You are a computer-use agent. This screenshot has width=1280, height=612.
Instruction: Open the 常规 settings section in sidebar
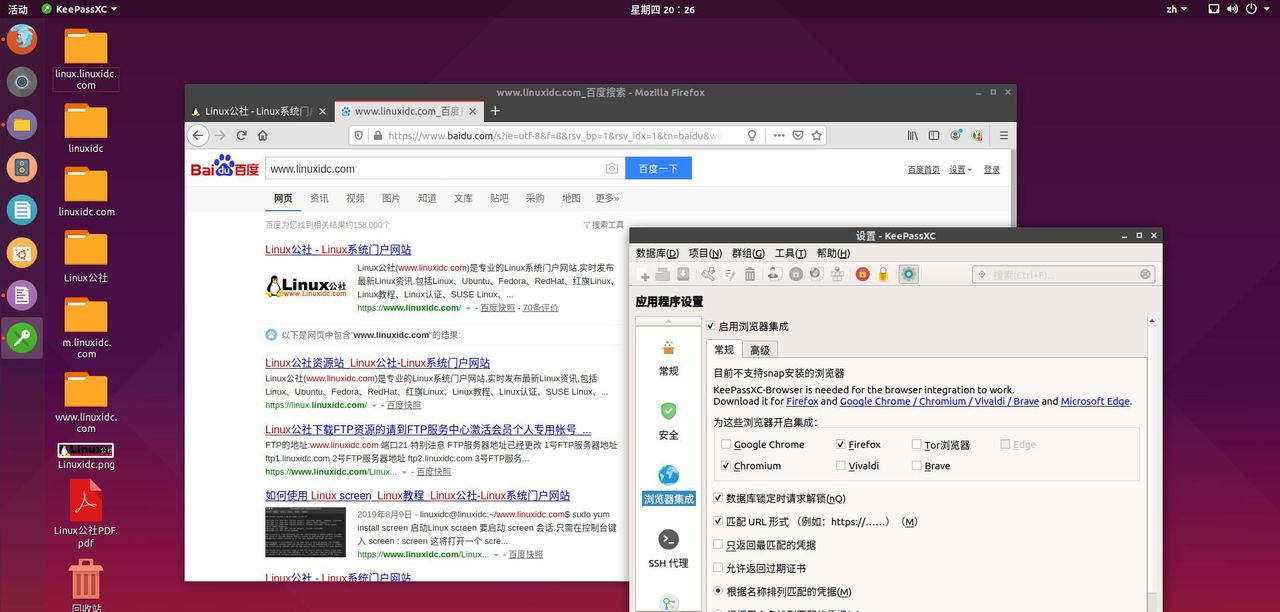click(668, 357)
